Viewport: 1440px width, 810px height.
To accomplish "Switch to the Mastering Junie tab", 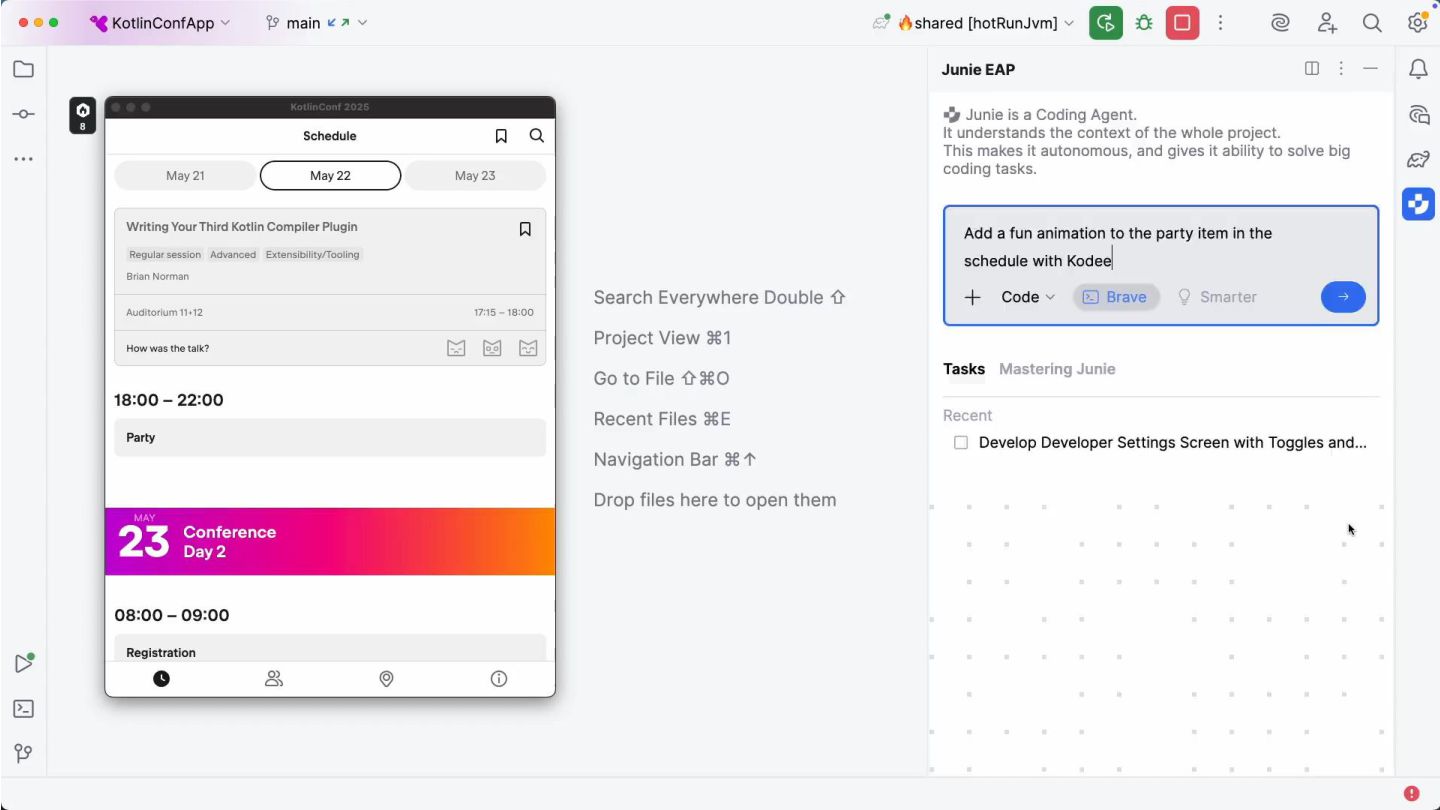I will pyautogui.click(x=1057, y=369).
